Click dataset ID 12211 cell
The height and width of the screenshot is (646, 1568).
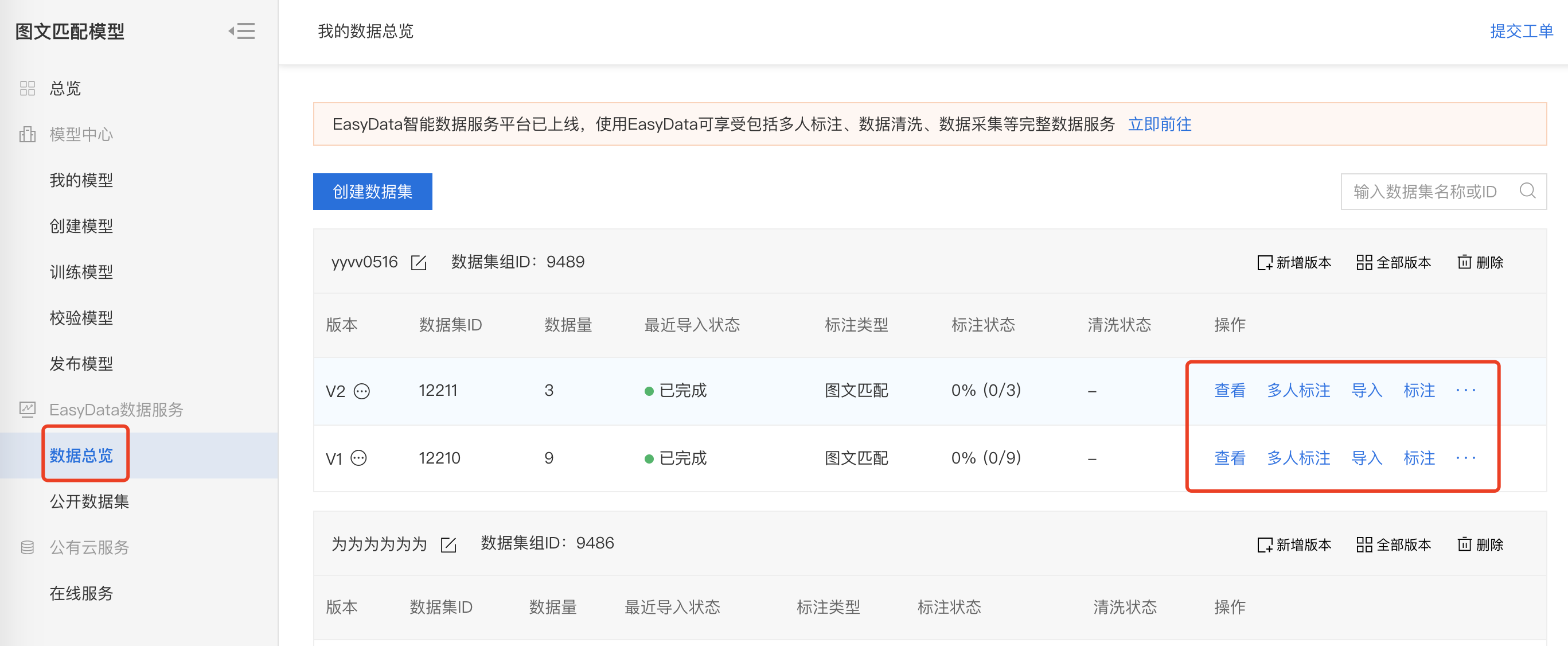(x=438, y=390)
